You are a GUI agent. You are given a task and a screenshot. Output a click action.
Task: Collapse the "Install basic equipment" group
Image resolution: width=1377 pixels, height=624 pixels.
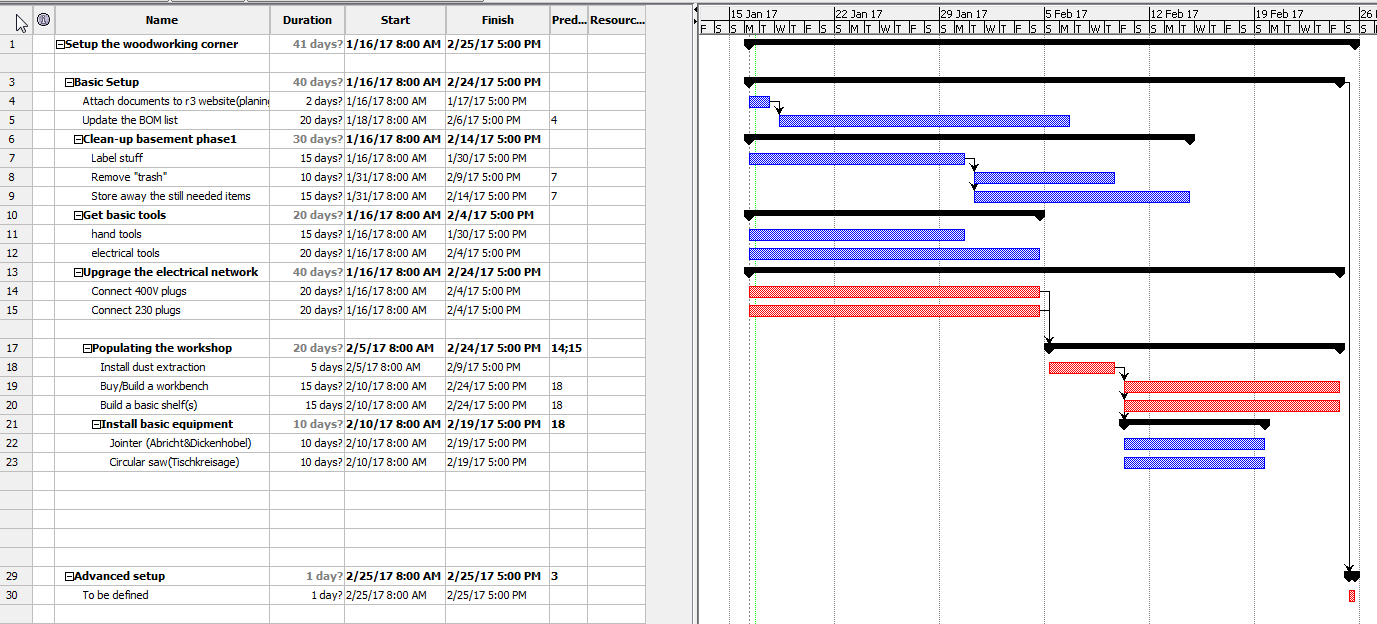(x=95, y=424)
